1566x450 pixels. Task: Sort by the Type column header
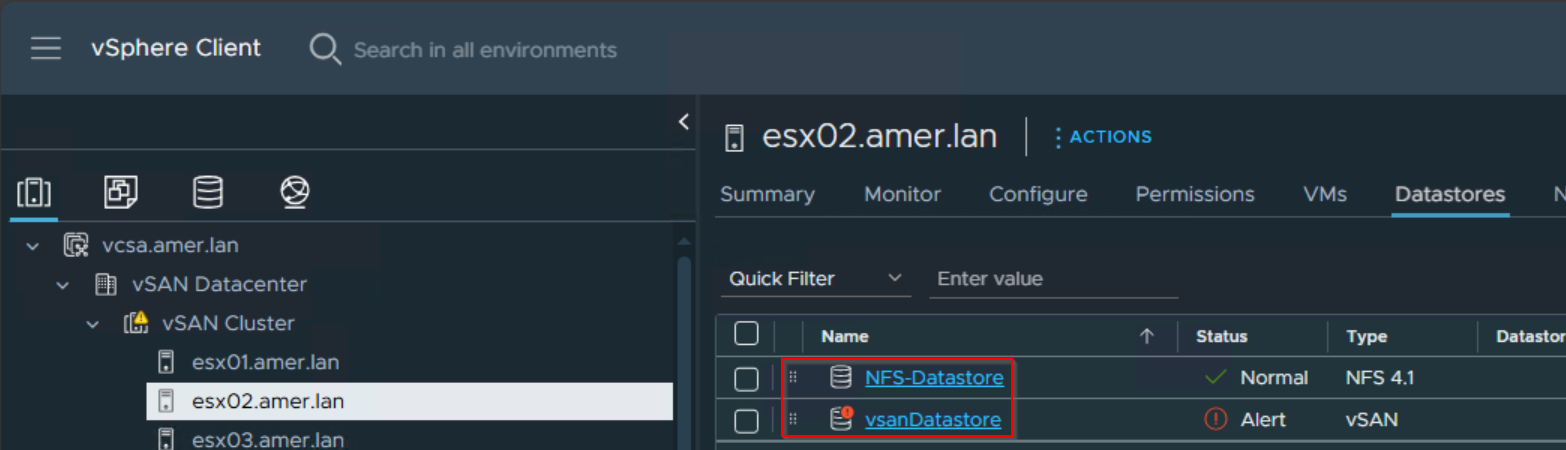pyautogui.click(x=1367, y=337)
